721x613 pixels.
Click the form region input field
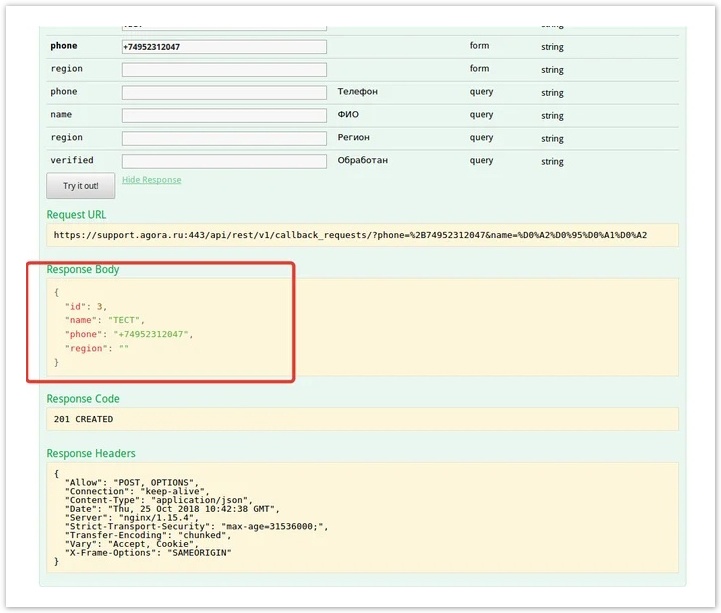[x=224, y=70]
